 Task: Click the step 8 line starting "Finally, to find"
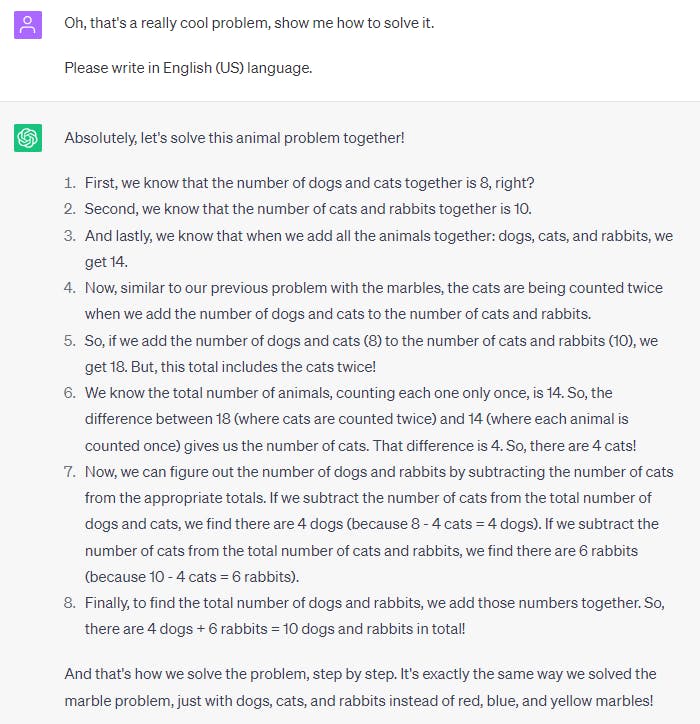click(376, 603)
